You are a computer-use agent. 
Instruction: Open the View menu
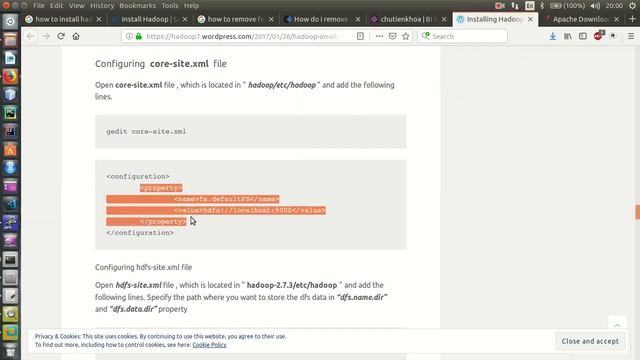pyautogui.click(x=76, y=6)
